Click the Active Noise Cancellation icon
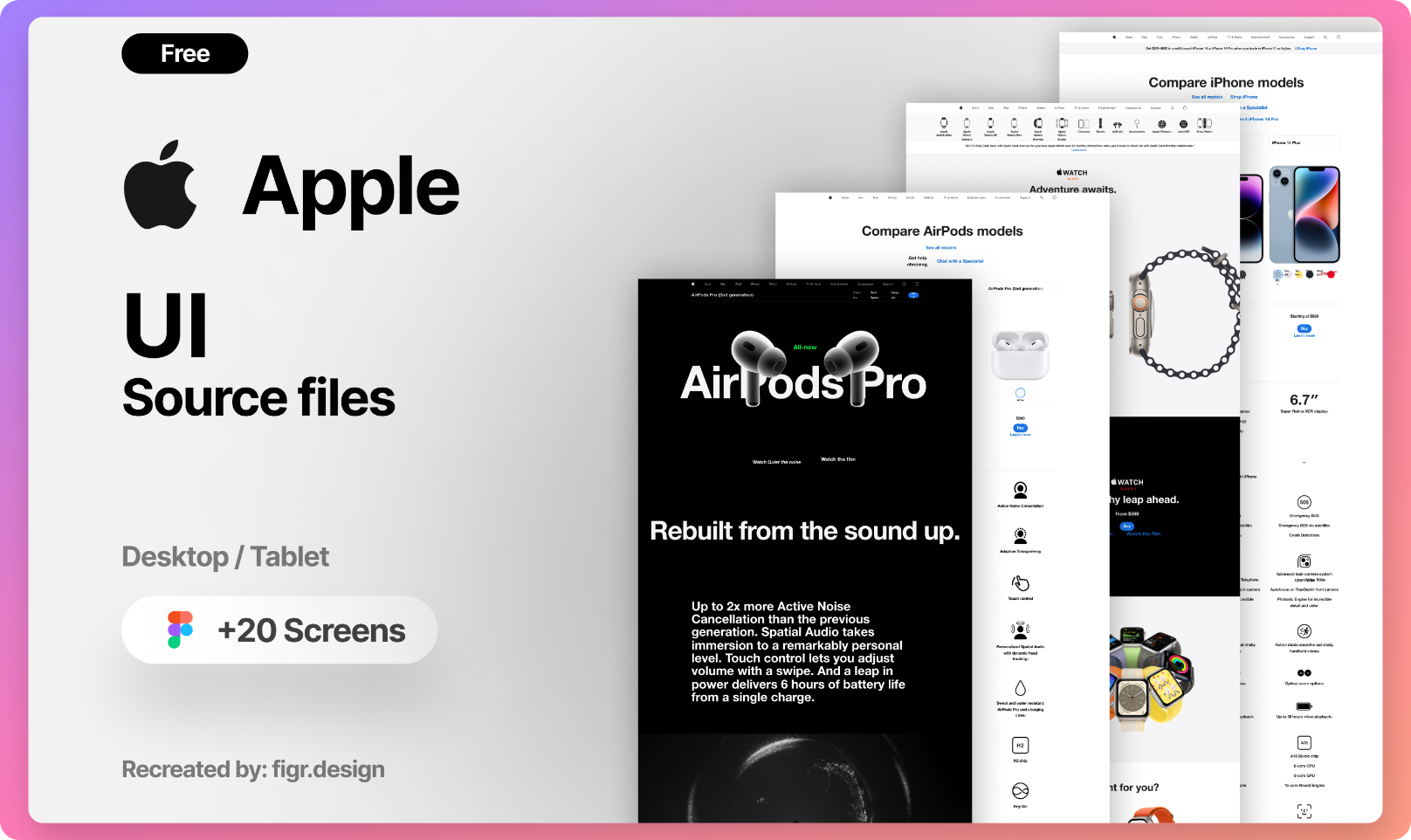 click(x=1020, y=490)
